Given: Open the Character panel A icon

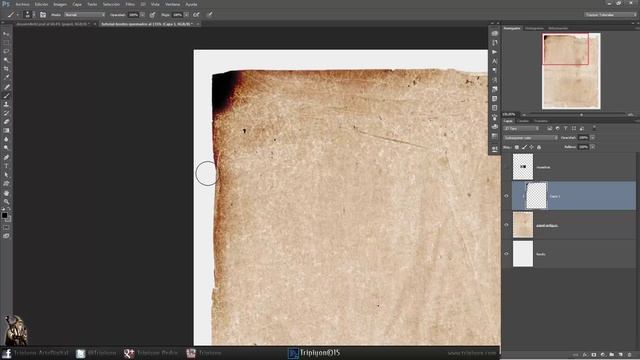Looking at the screenshot, I should [x=495, y=61].
